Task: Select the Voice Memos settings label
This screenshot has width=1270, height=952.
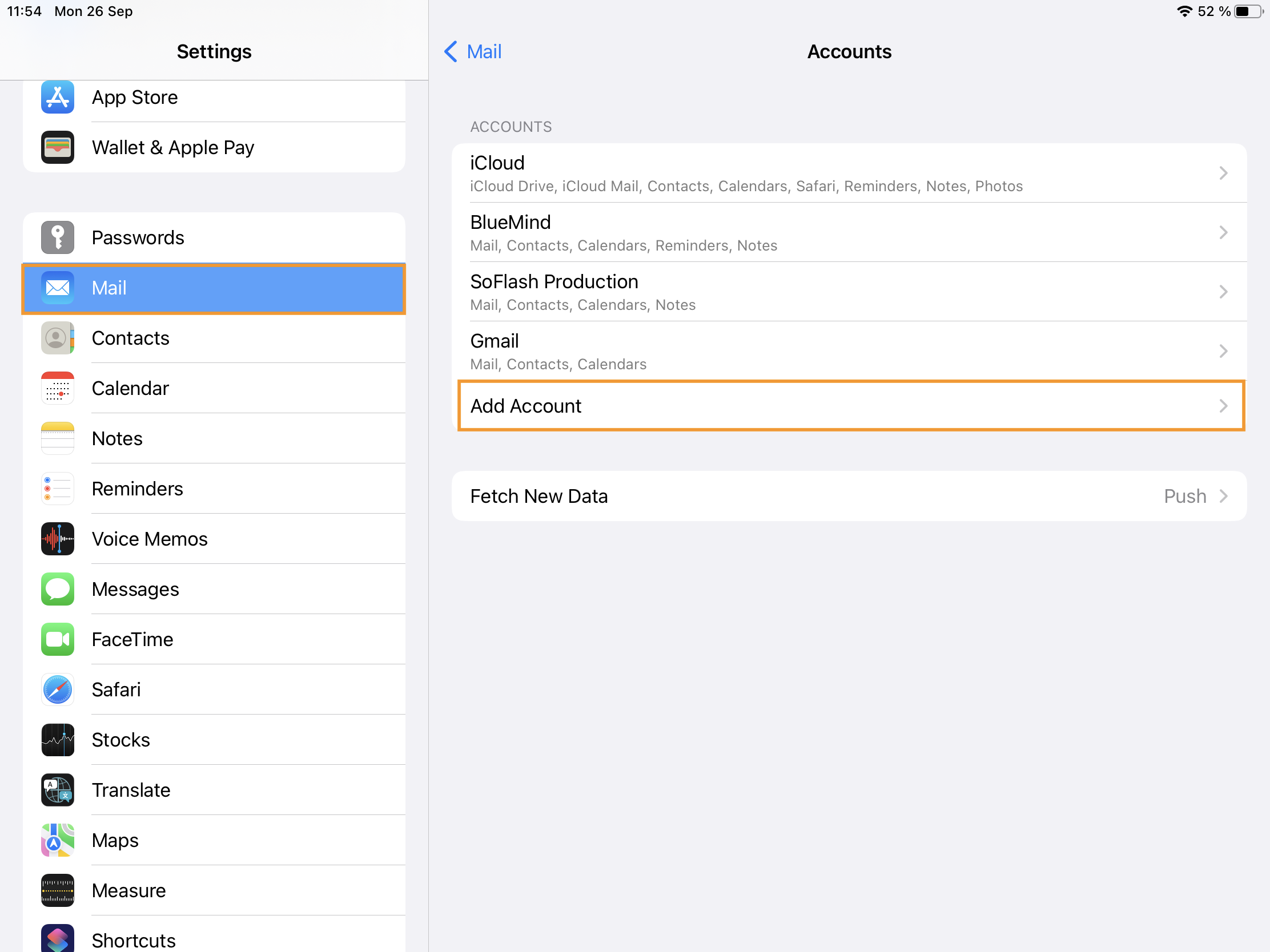Action: click(x=150, y=539)
